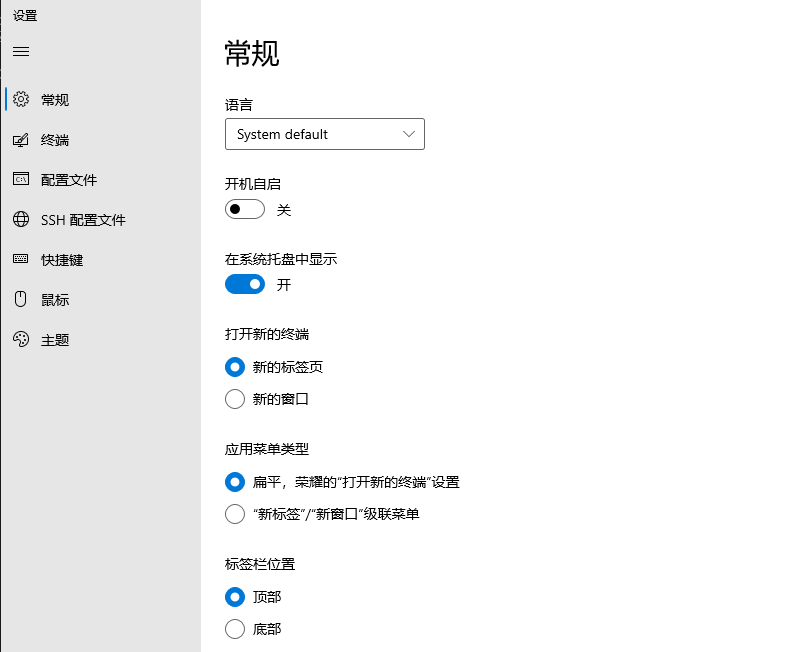Enable the 开机自启 toggle switch
The image size is (800, 652).
(245, 210)
